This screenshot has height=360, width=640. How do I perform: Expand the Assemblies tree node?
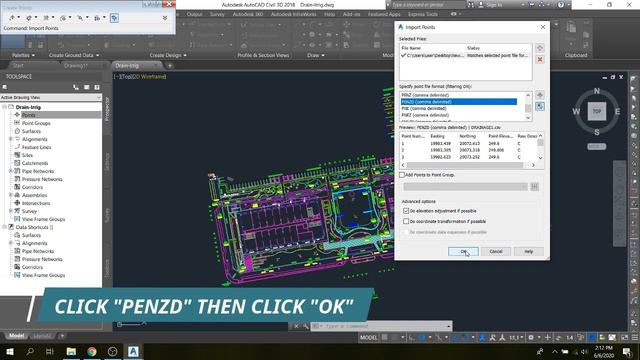[x=11, y=195]
